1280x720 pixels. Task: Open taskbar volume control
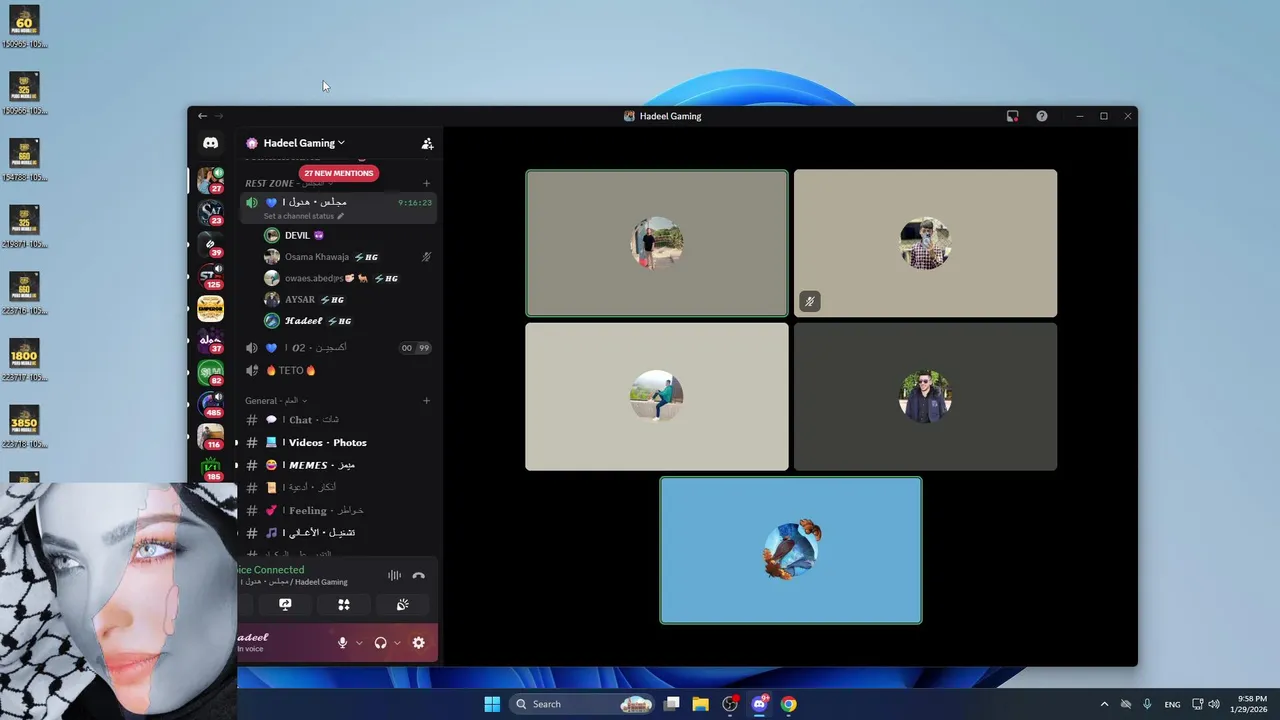(x=1214, y=704)
